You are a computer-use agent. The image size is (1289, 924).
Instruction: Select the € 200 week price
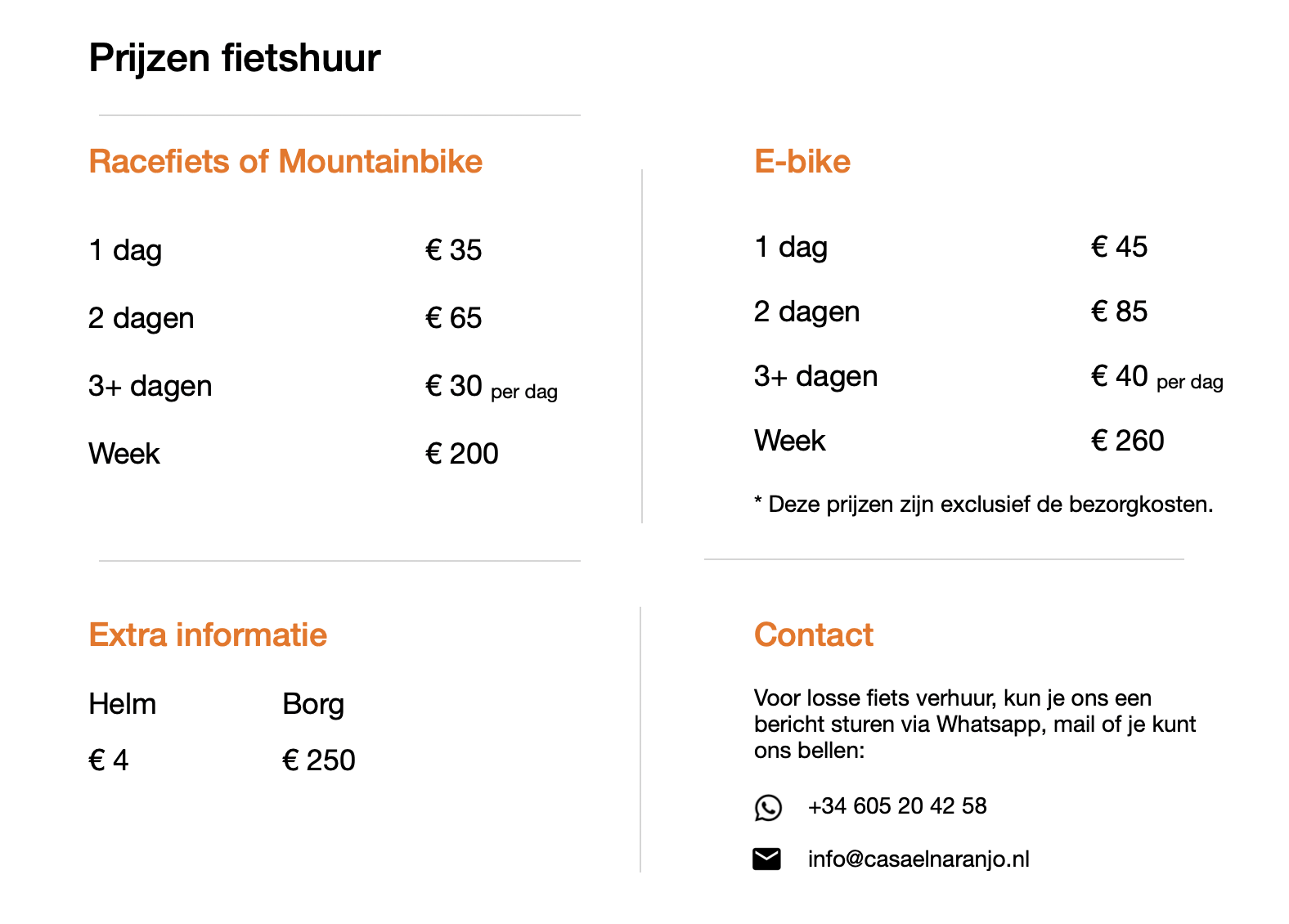pyautogui.click(x=462, y=454)
